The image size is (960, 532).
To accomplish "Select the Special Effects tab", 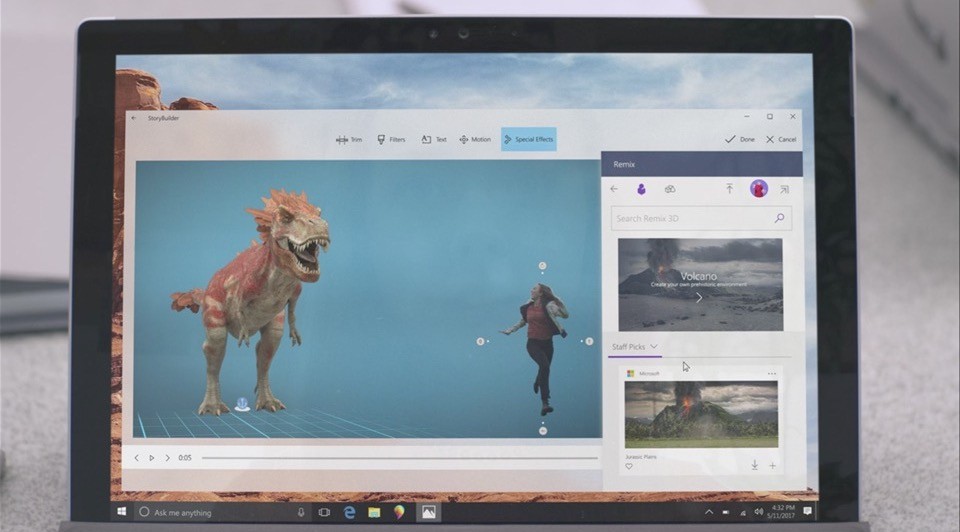I will 528,140.
